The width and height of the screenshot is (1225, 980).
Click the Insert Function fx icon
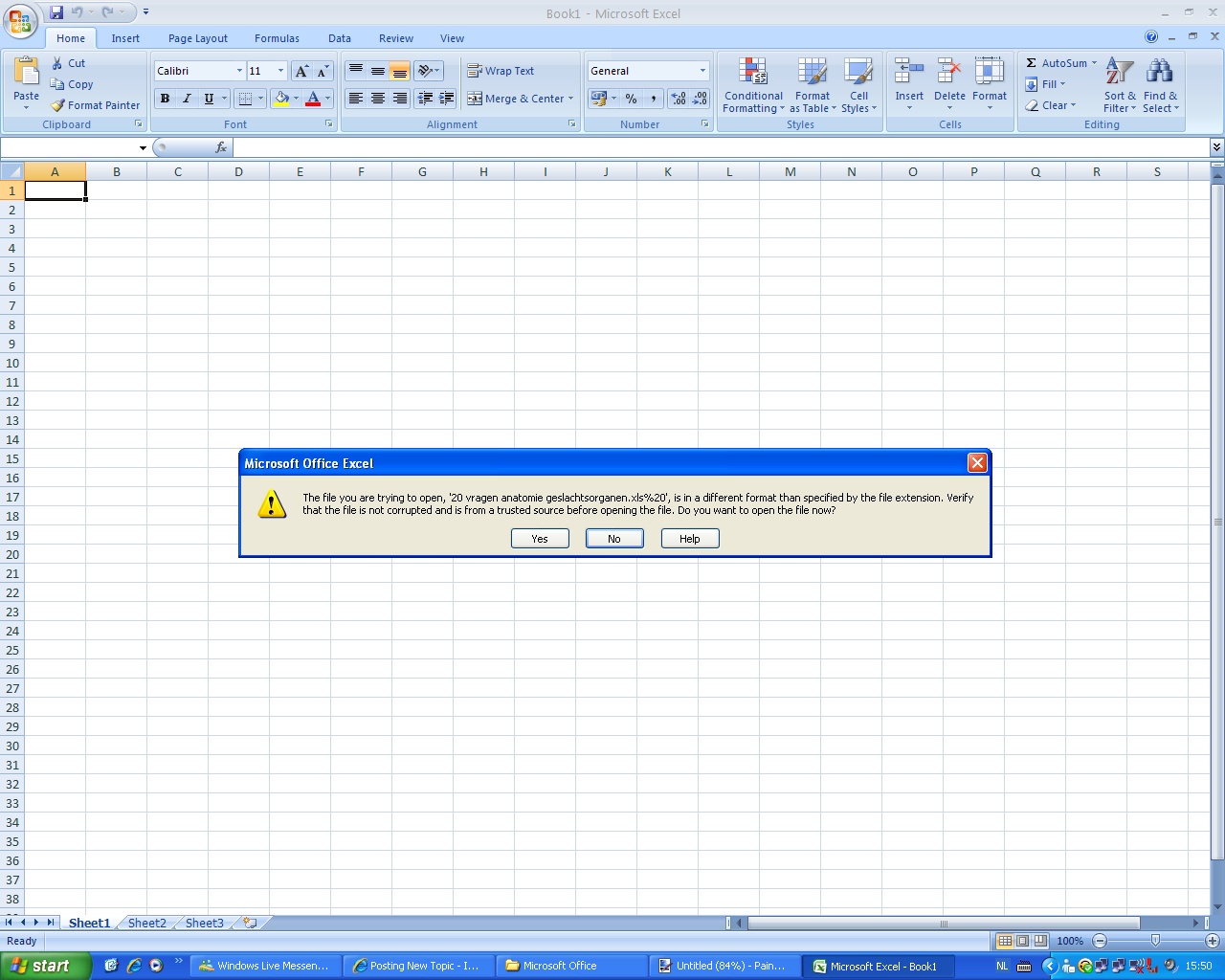click(221, 147)
